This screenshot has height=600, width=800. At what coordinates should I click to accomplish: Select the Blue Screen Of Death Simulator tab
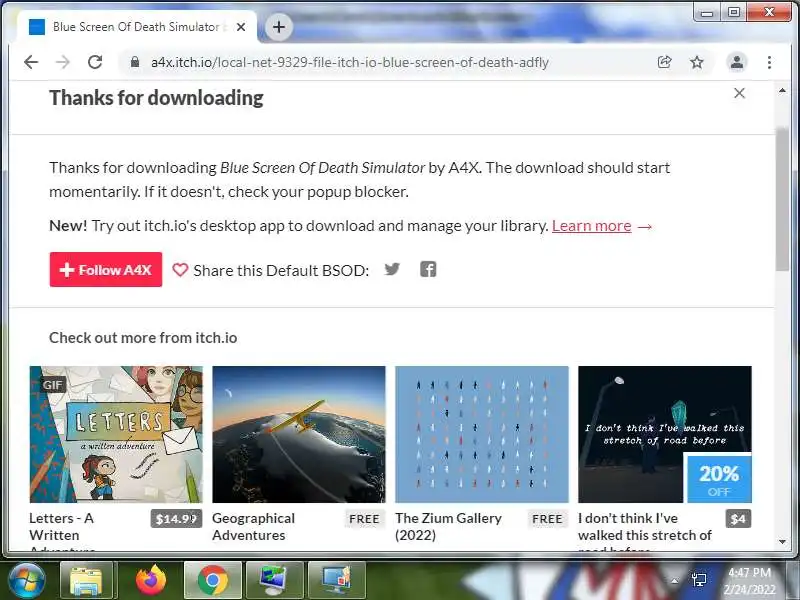(x=137, y=27)
